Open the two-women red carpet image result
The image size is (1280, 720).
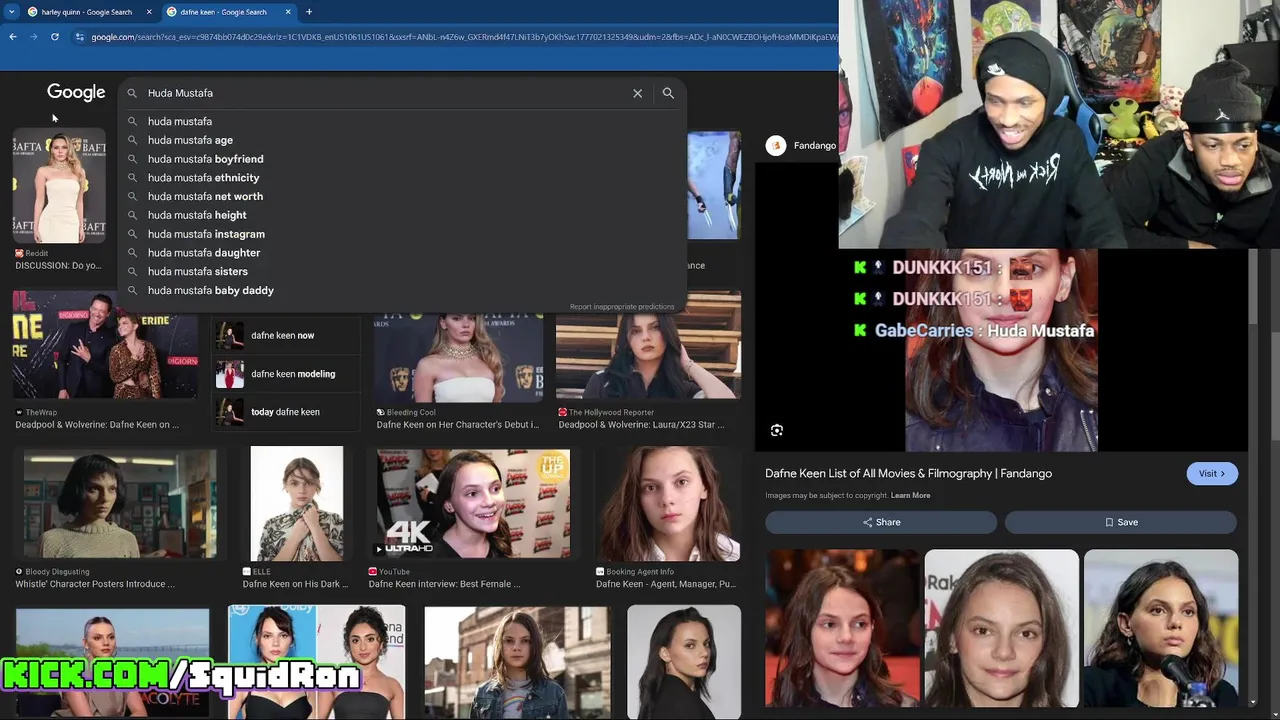tap(316, 662)
